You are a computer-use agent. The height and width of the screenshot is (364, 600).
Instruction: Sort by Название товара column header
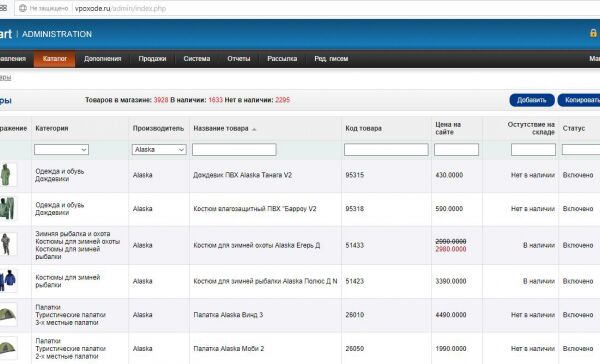click(x=221, y=128)
